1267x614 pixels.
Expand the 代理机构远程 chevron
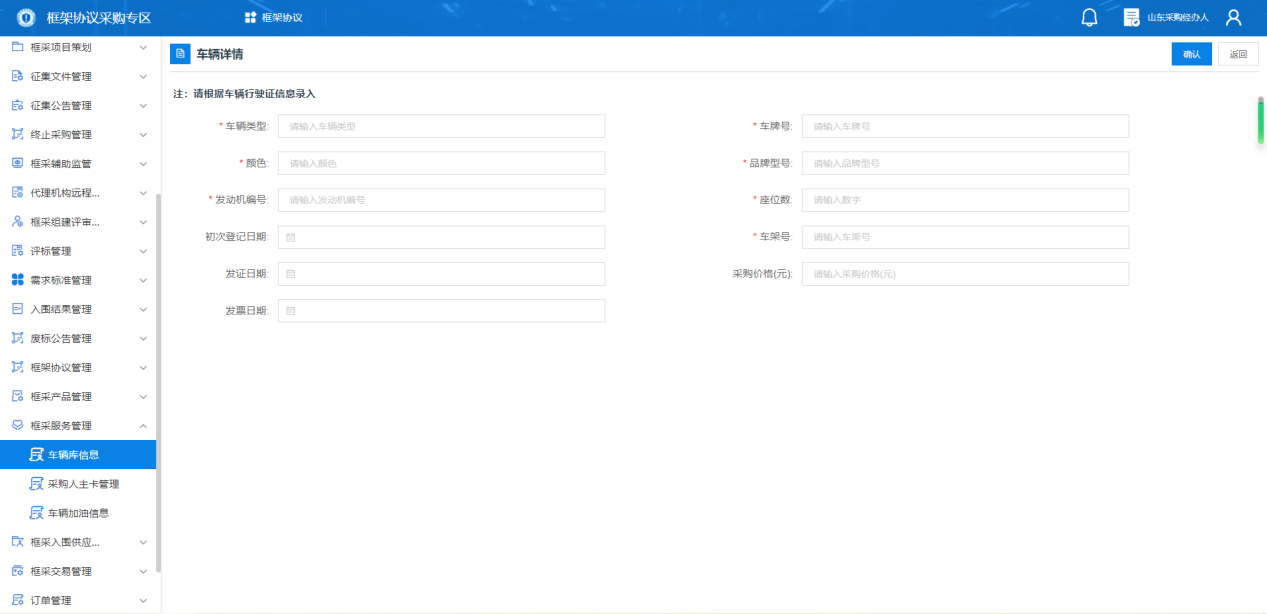coord(143,192)
